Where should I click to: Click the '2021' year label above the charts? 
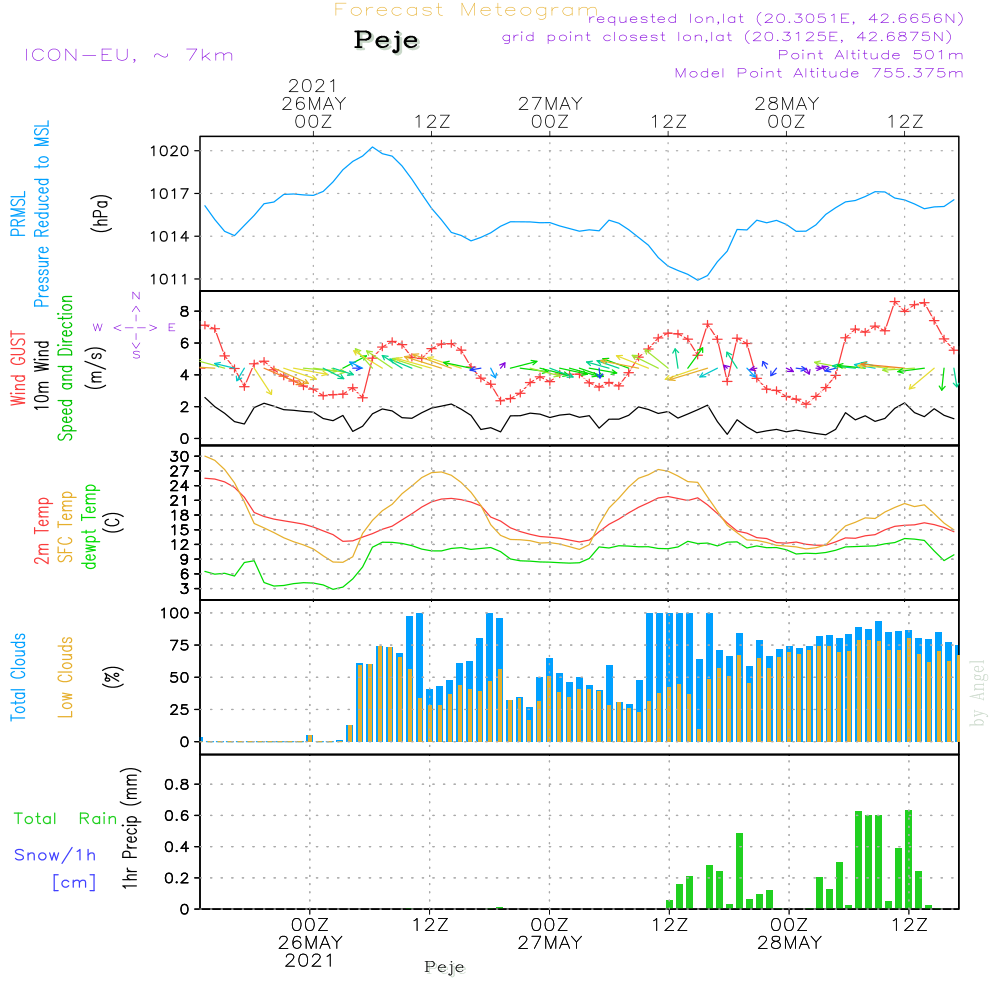pos(312,85)
